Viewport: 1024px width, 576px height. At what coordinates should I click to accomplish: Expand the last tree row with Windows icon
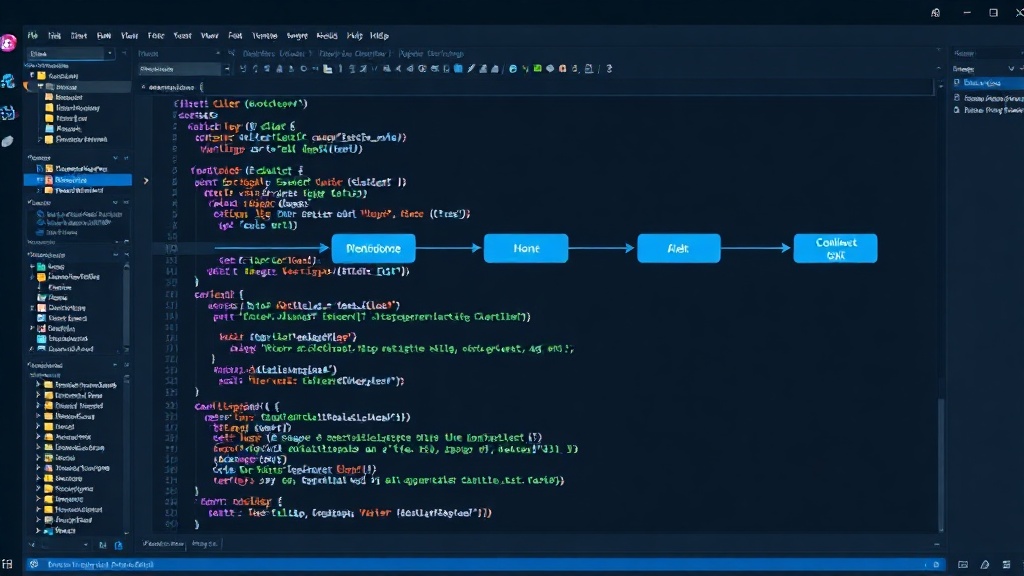(38, 530)
